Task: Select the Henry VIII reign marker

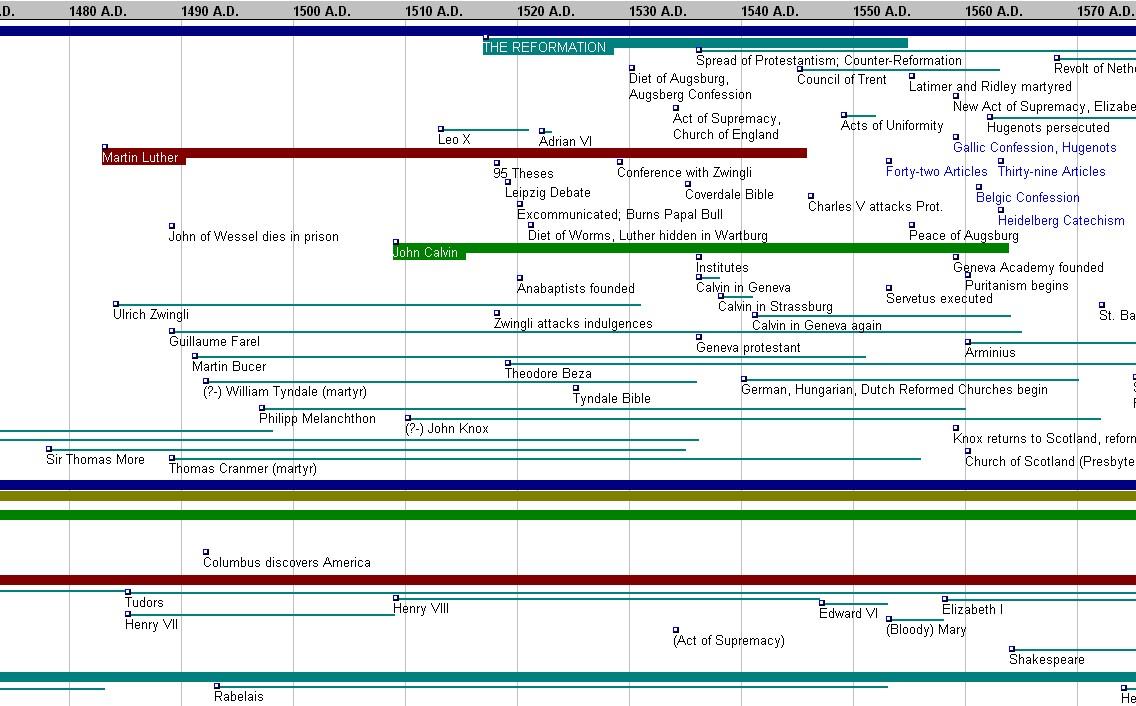Action: [x=421, y=609]
